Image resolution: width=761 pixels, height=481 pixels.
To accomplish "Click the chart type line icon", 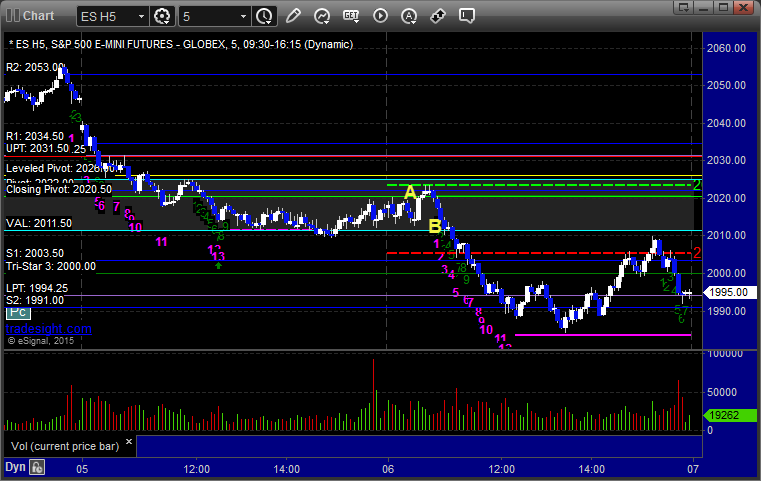I will coord(322,16).
